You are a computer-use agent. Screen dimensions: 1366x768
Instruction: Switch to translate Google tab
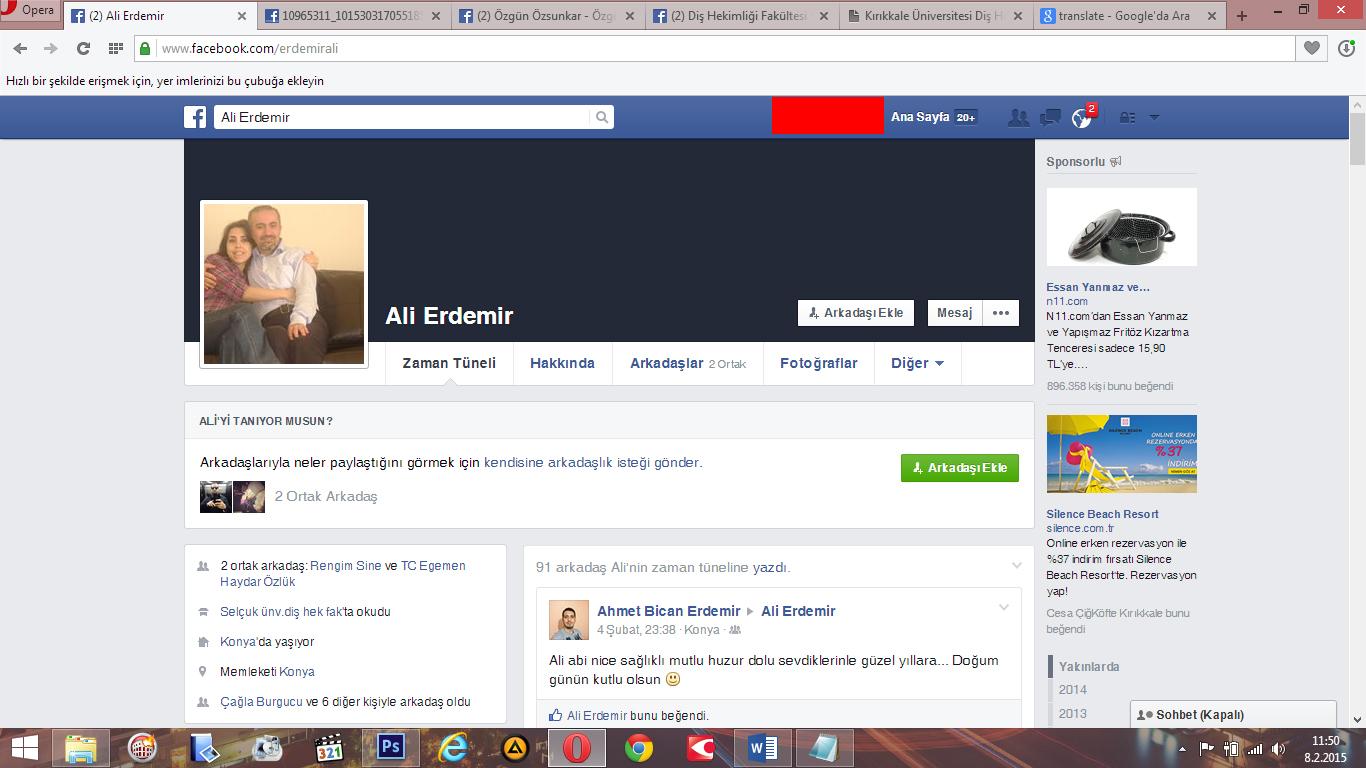click(1129, 16)
